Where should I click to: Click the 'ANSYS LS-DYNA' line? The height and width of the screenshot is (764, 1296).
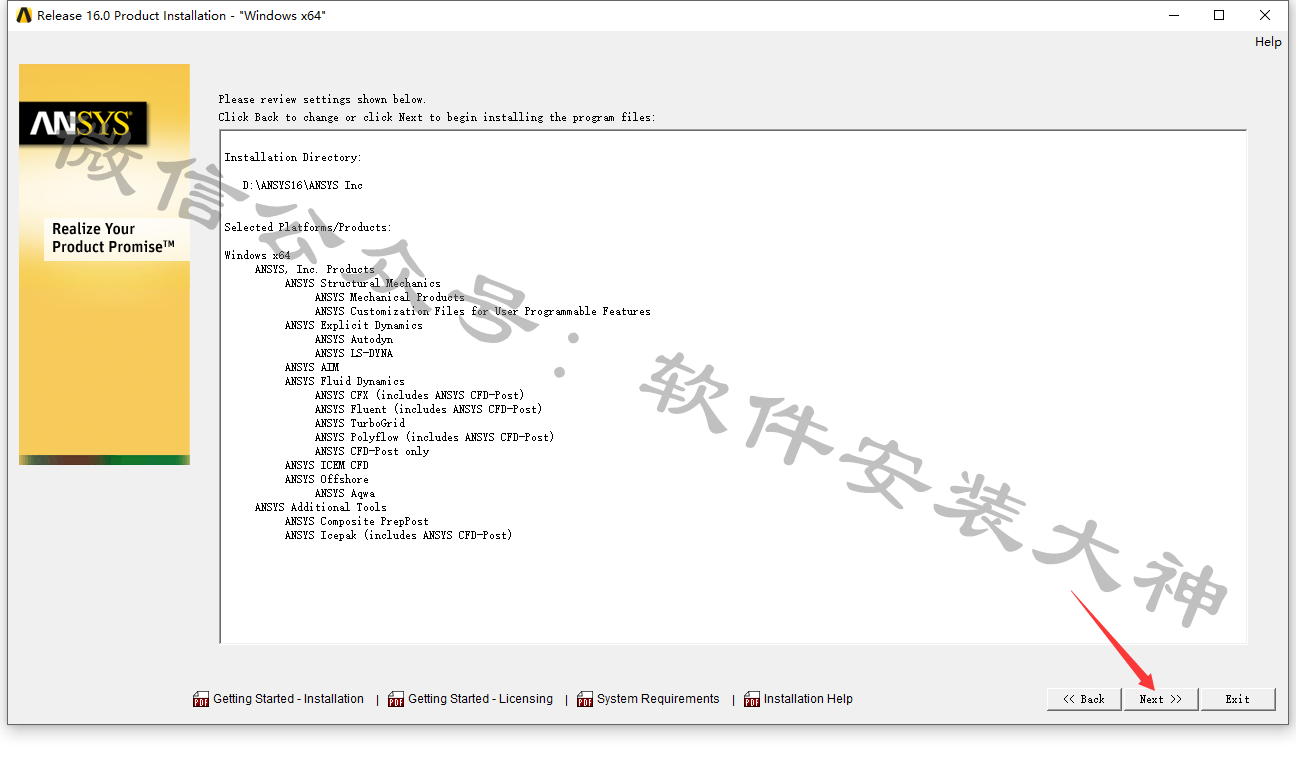(353, 354)
